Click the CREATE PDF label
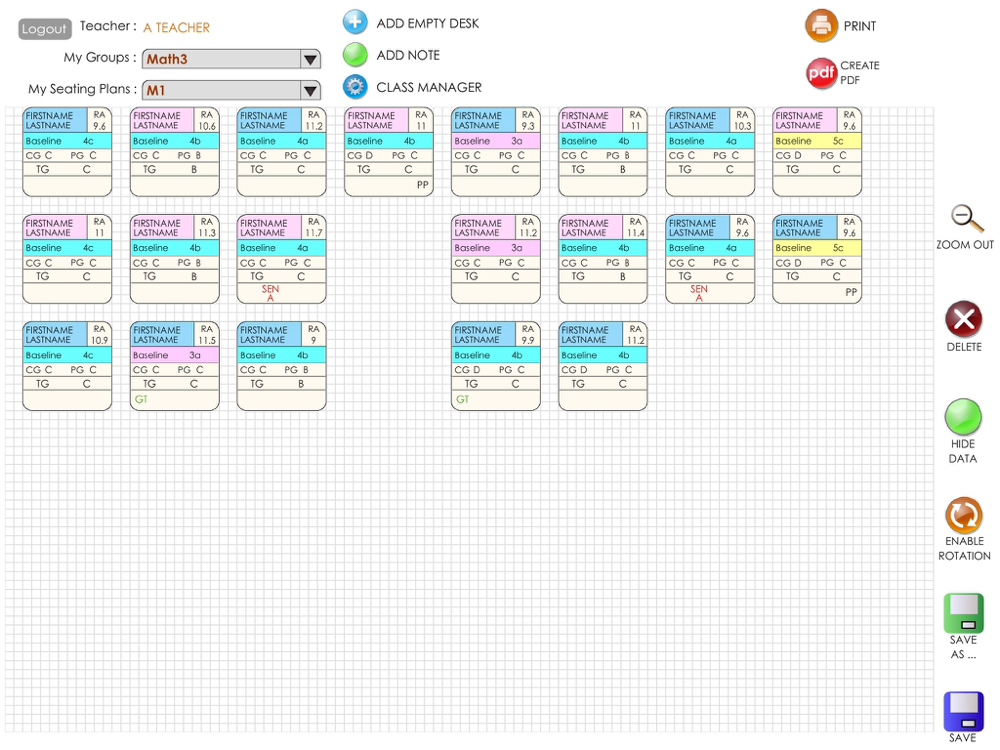Screen dimensions: 1000x750 pos(860,73)
